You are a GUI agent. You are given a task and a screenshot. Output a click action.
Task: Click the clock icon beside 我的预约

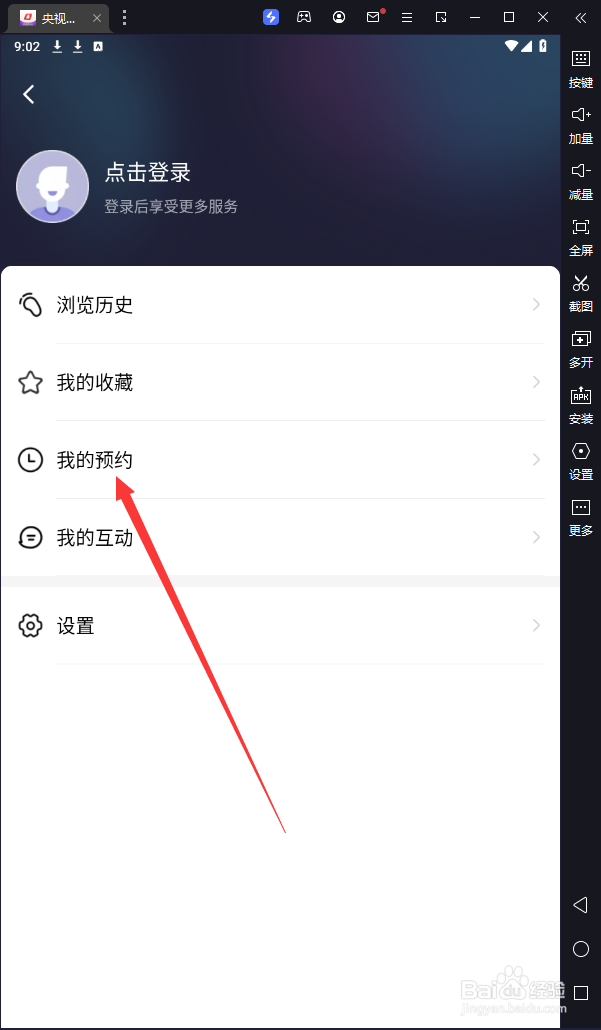point(30,460)
